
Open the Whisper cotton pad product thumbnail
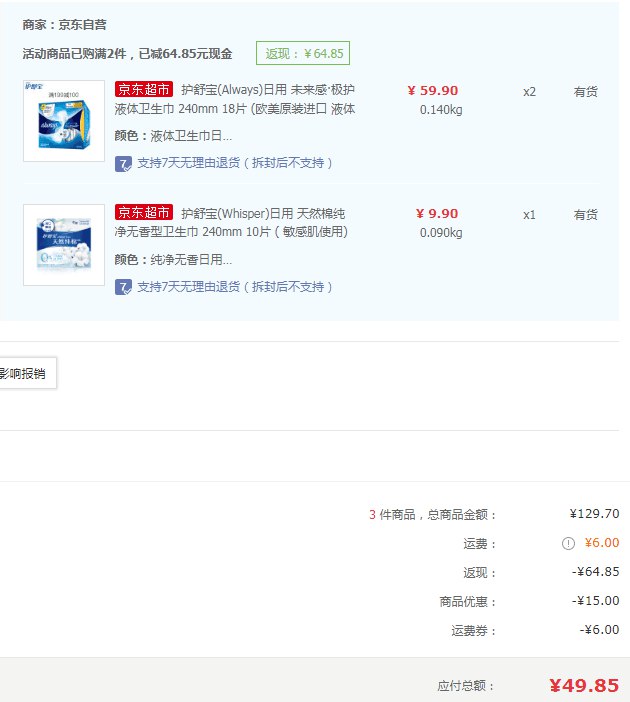64,245
